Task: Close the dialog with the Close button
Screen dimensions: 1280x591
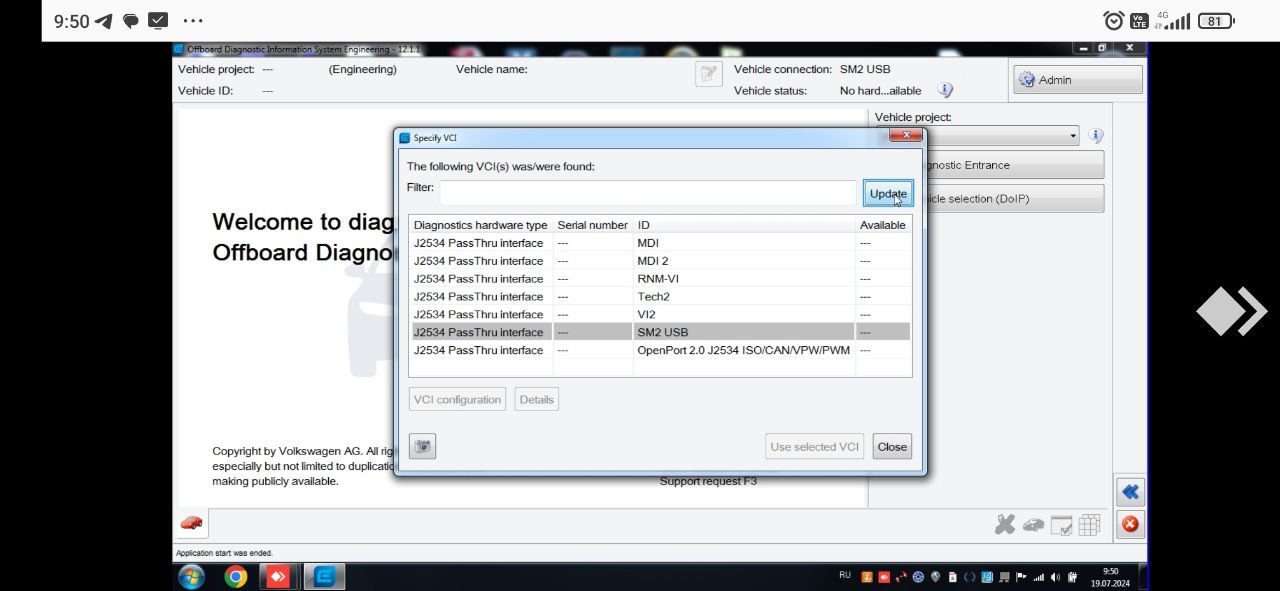Action: pos(892,447)
